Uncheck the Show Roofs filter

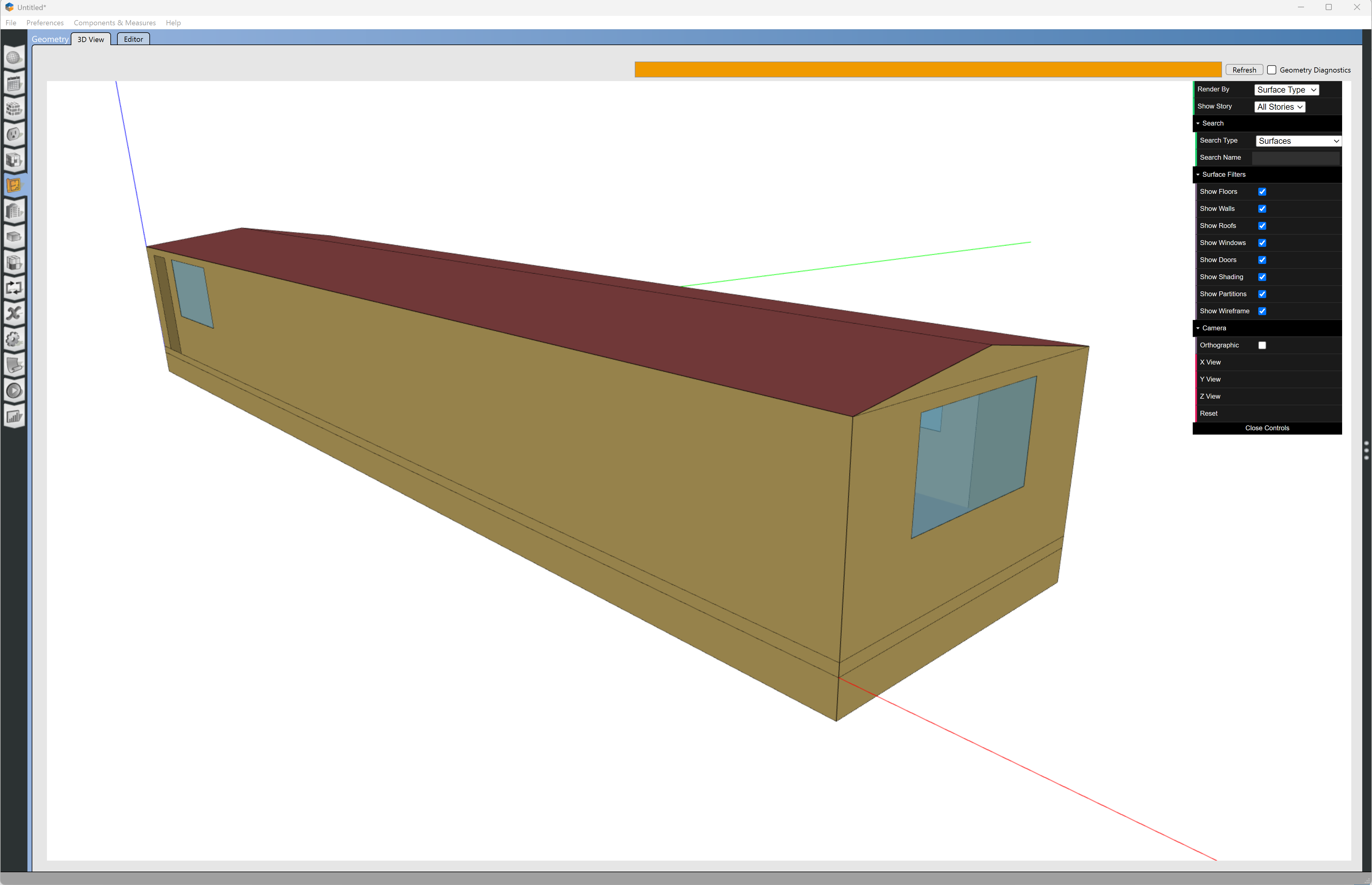[1262, 225]
